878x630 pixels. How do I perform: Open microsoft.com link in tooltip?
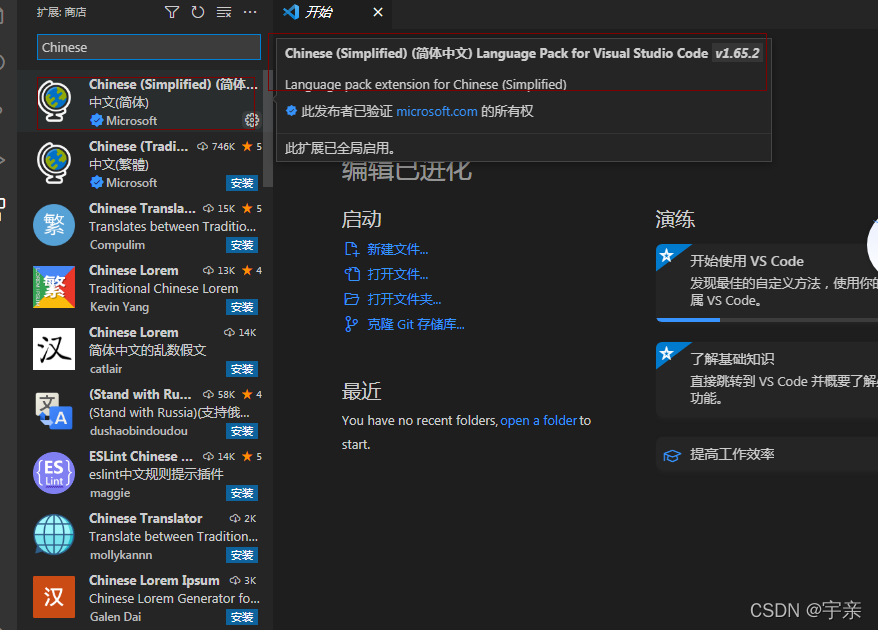(x=437, y=111)
